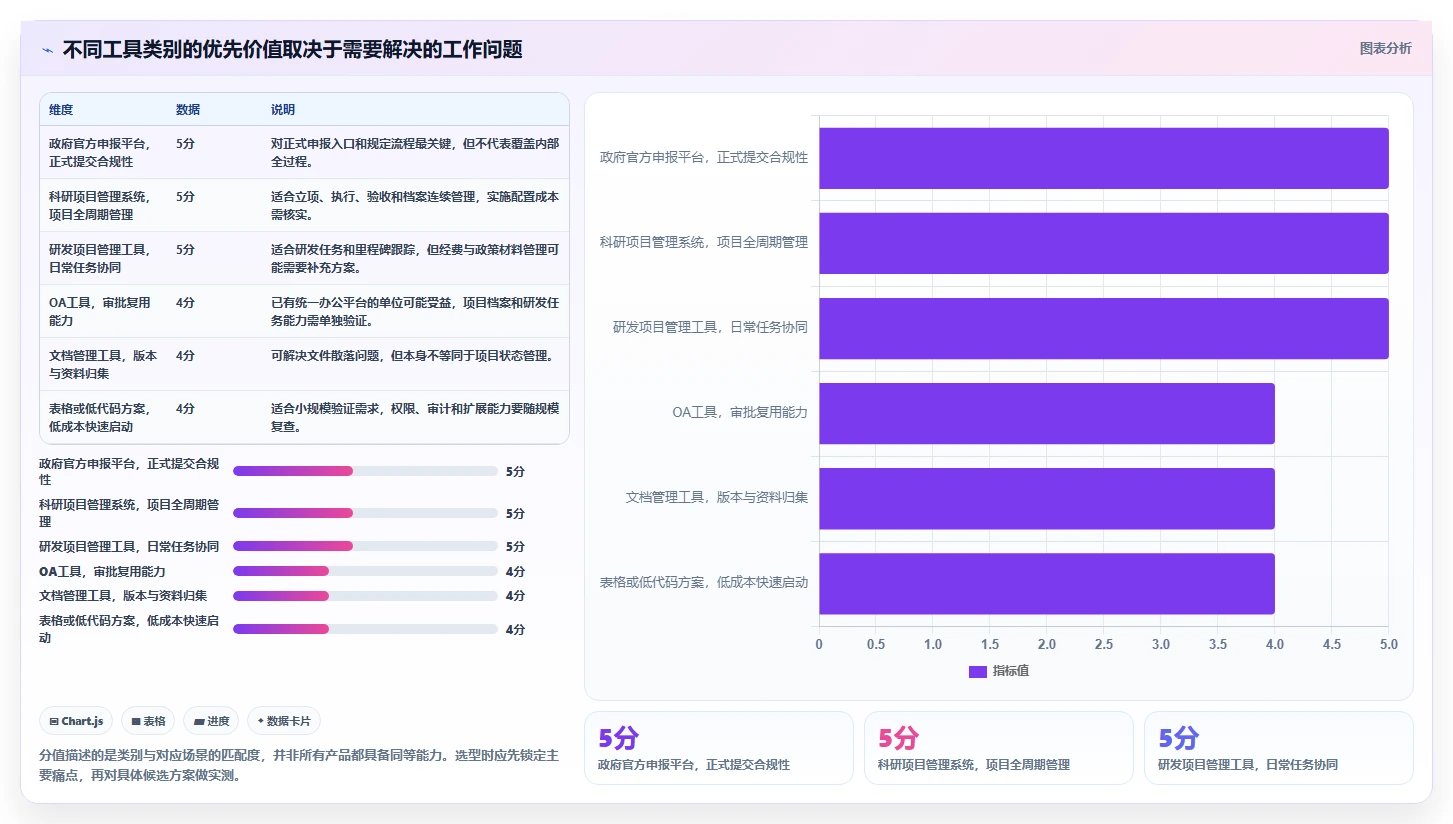Click the chart axis label 表格或低代码方案，低成本快速启动
This screenshot has height=824, width=1453.
click(x=704, y=582)
